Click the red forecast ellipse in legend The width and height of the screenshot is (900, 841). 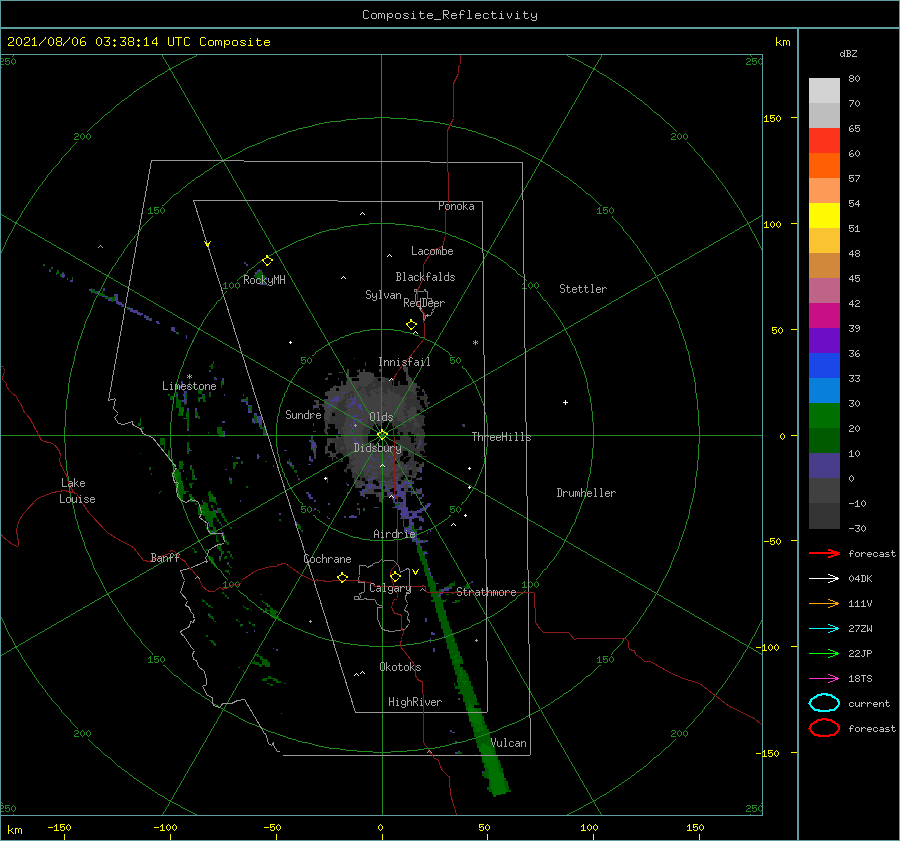[x=824, y=728]
